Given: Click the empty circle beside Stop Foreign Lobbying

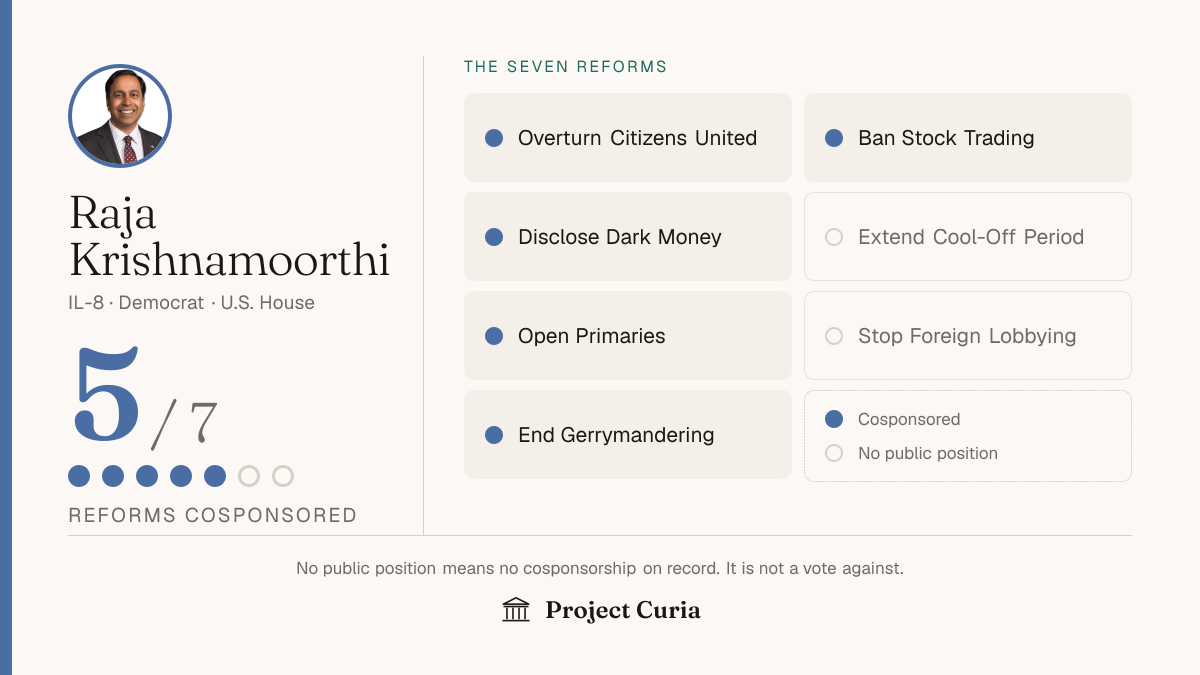Looking at the screenshot, I should point(834,336).
